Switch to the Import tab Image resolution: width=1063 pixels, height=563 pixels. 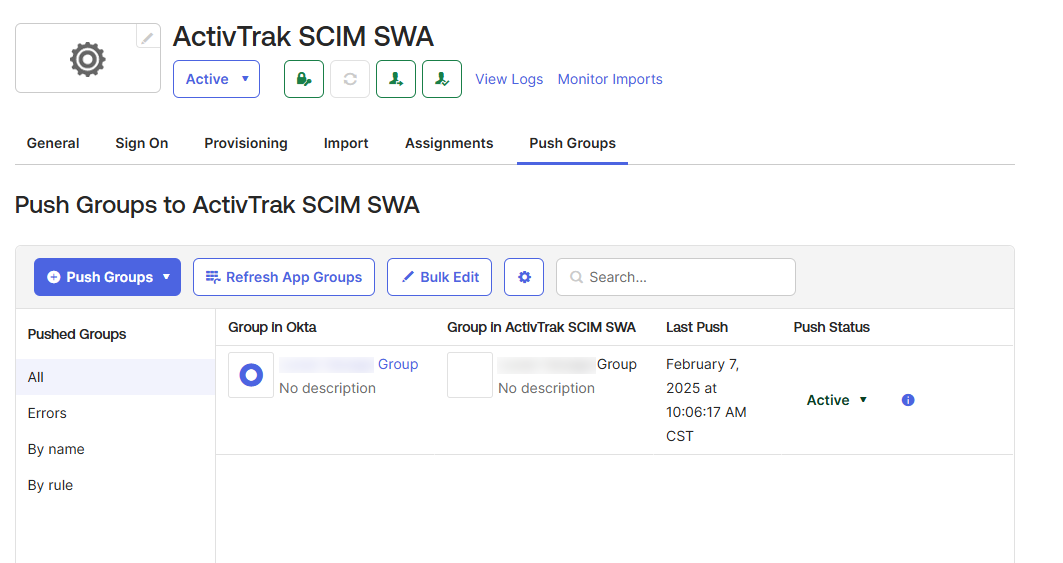pyautogui.click(x=346, y=143)
